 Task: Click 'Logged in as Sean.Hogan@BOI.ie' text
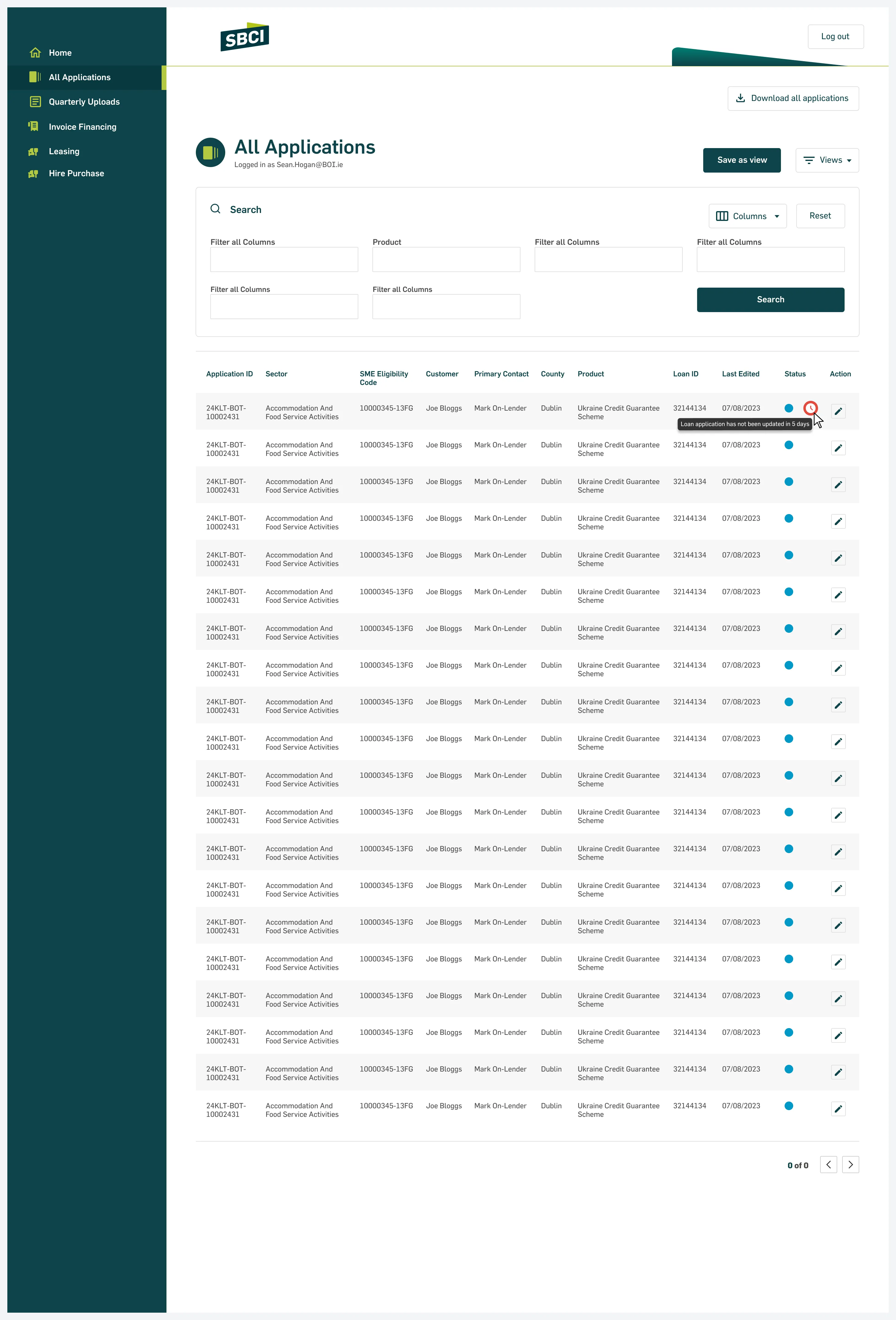click(289, 165)
